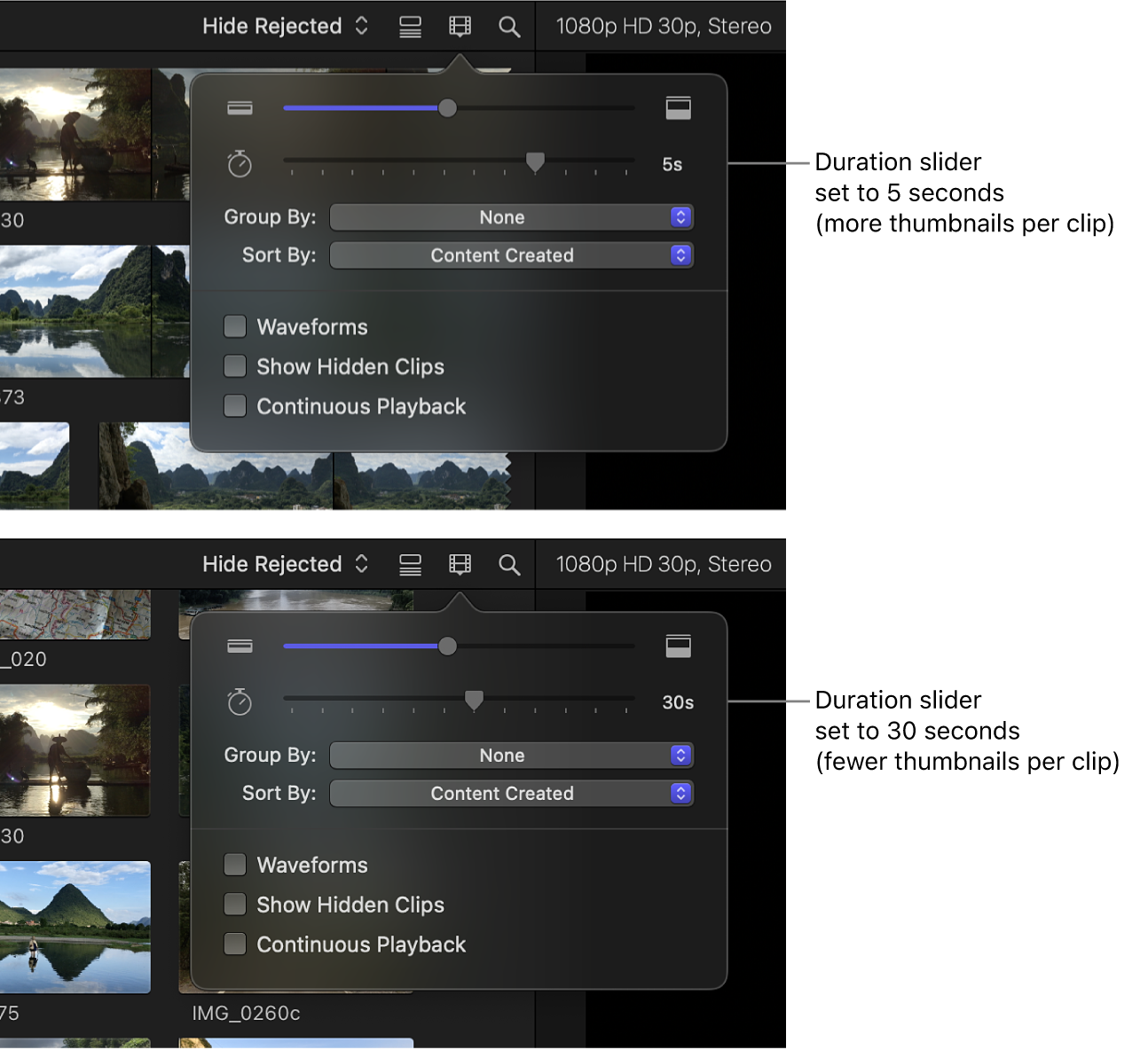Click the large clip height icon

point(678,107)
